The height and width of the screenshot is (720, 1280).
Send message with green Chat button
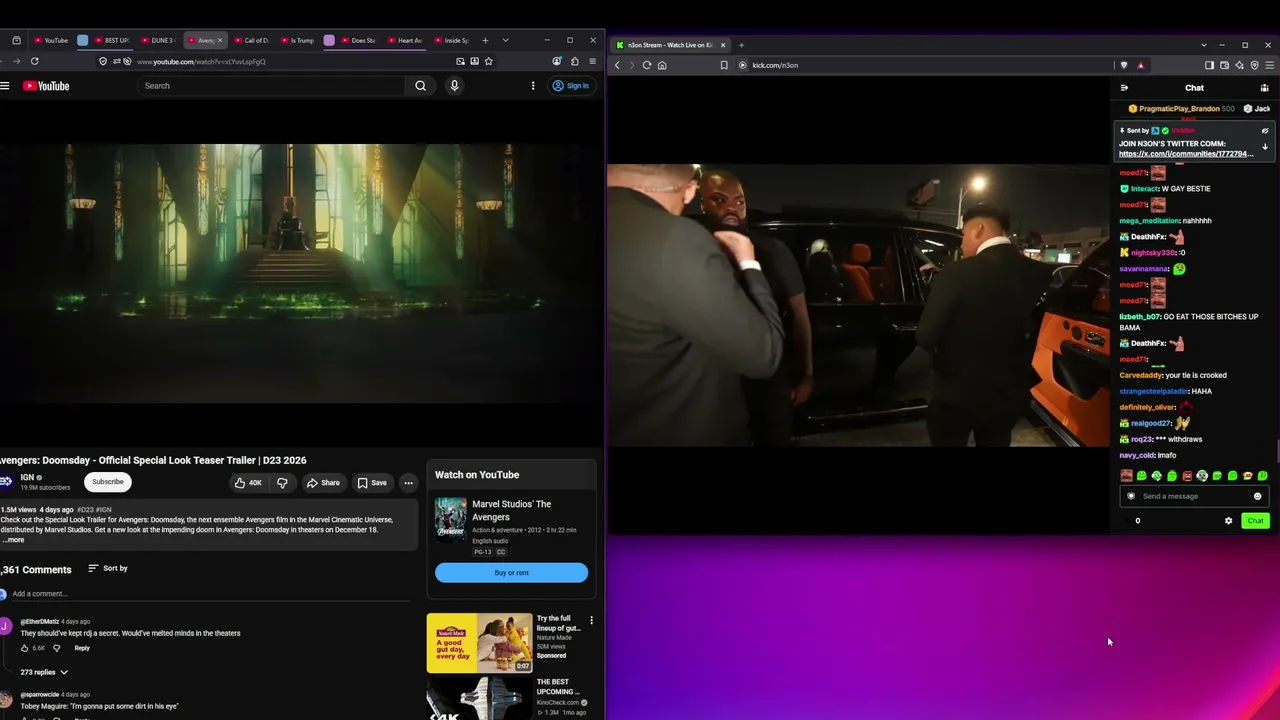[x=1255, y=521]
